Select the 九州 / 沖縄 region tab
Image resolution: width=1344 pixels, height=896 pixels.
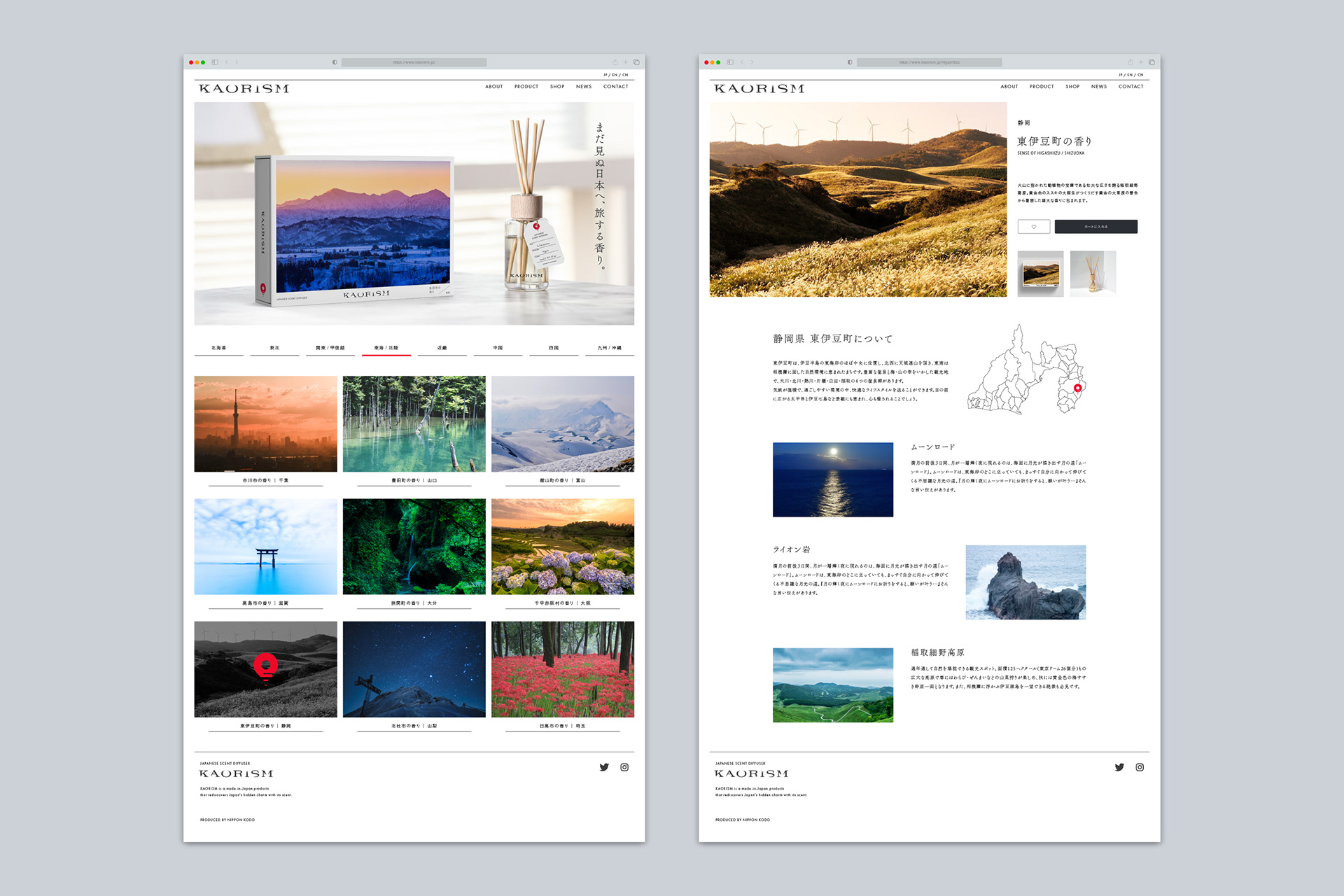pos(609,348)
